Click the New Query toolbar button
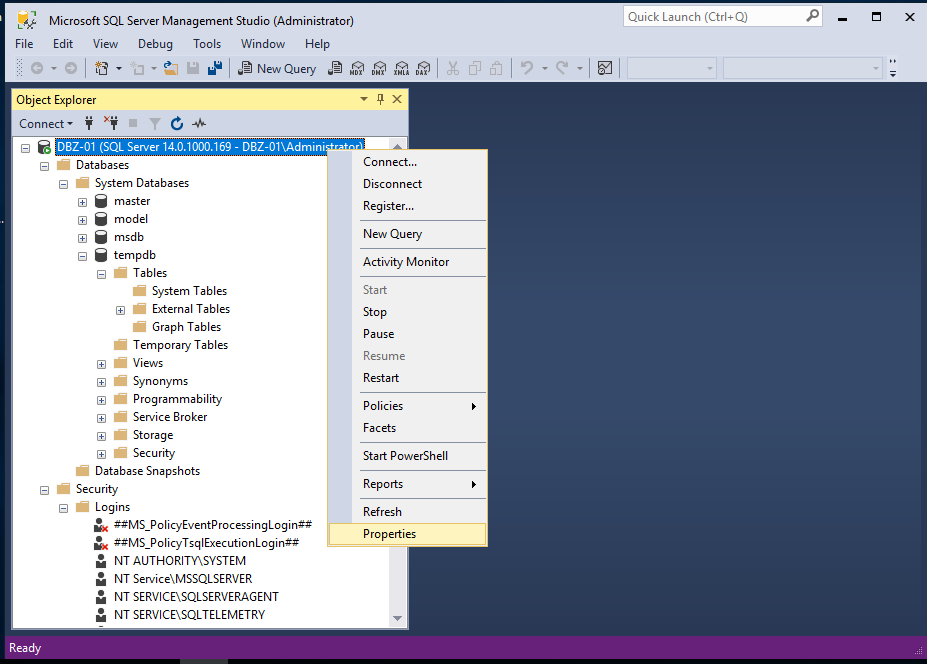This screenshot has height=664, width=927. coord(277,69)
